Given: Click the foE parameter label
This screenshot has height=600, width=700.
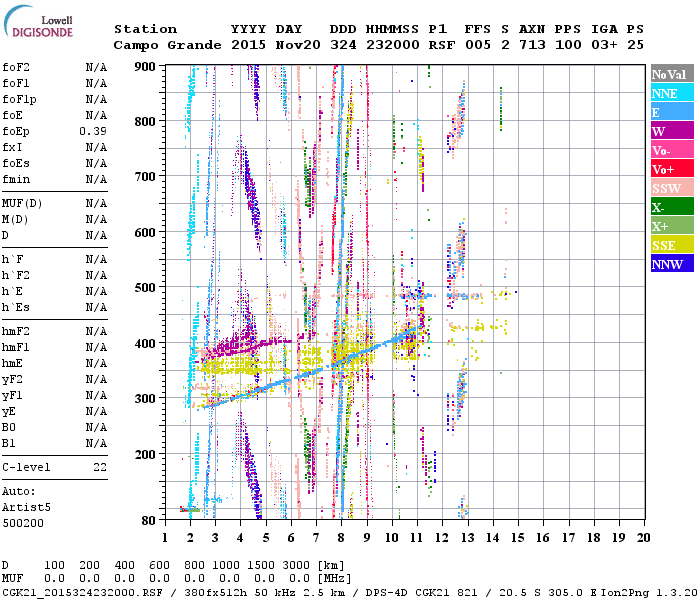Looking at the screenshot, I should tap(12, 115).
